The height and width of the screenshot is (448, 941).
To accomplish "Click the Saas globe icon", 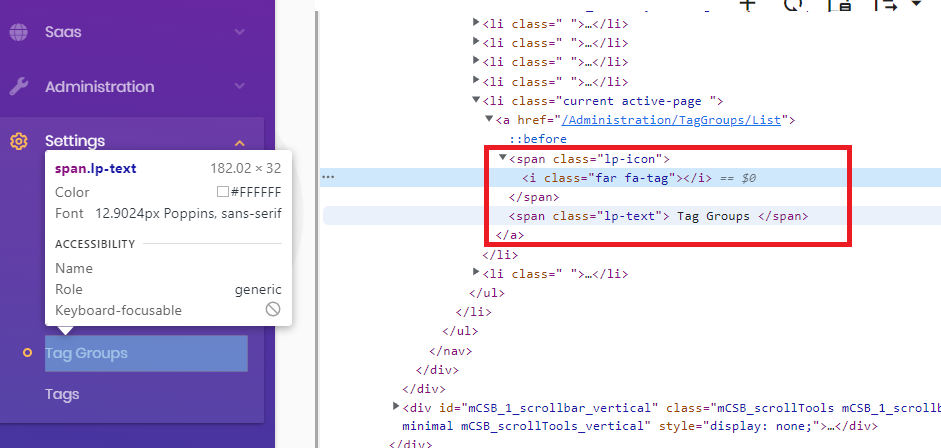I will click(18, 32).
